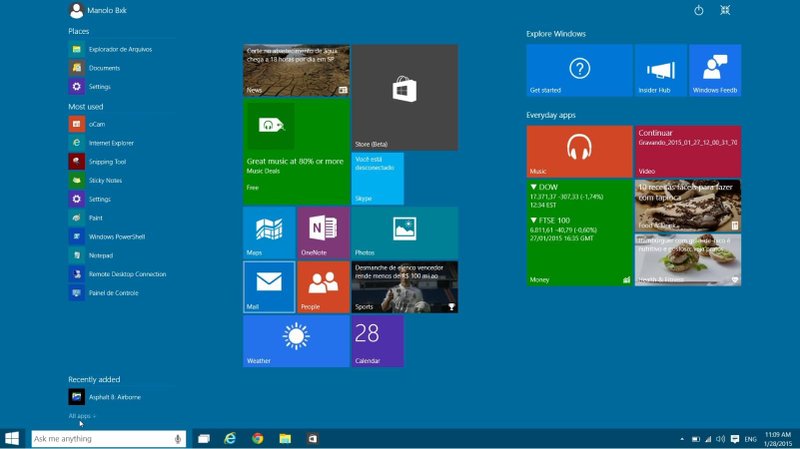Open the Calendar tile showing 28

tap(378, 341)
